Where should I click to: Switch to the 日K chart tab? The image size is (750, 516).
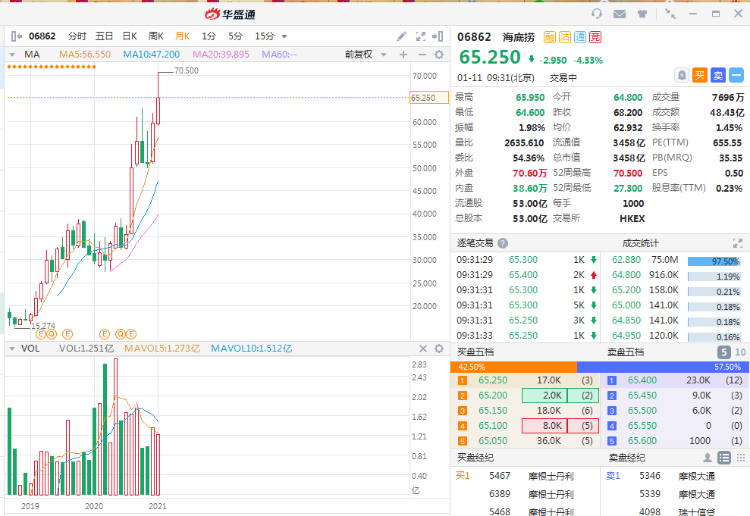(x=129, y=36)
